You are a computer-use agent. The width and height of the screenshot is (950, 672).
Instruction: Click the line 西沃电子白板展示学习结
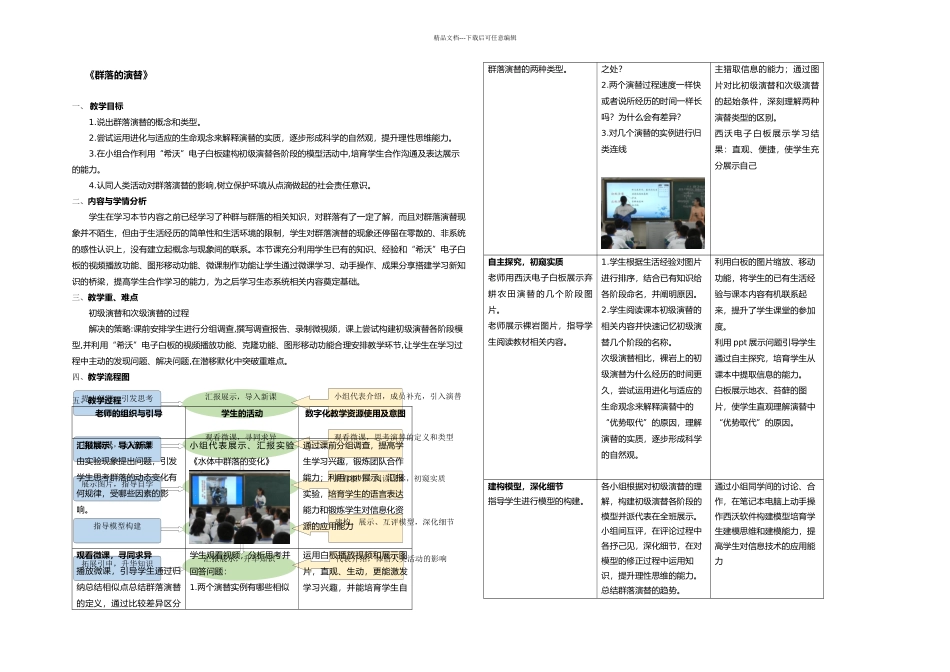(x=766, y=133)
